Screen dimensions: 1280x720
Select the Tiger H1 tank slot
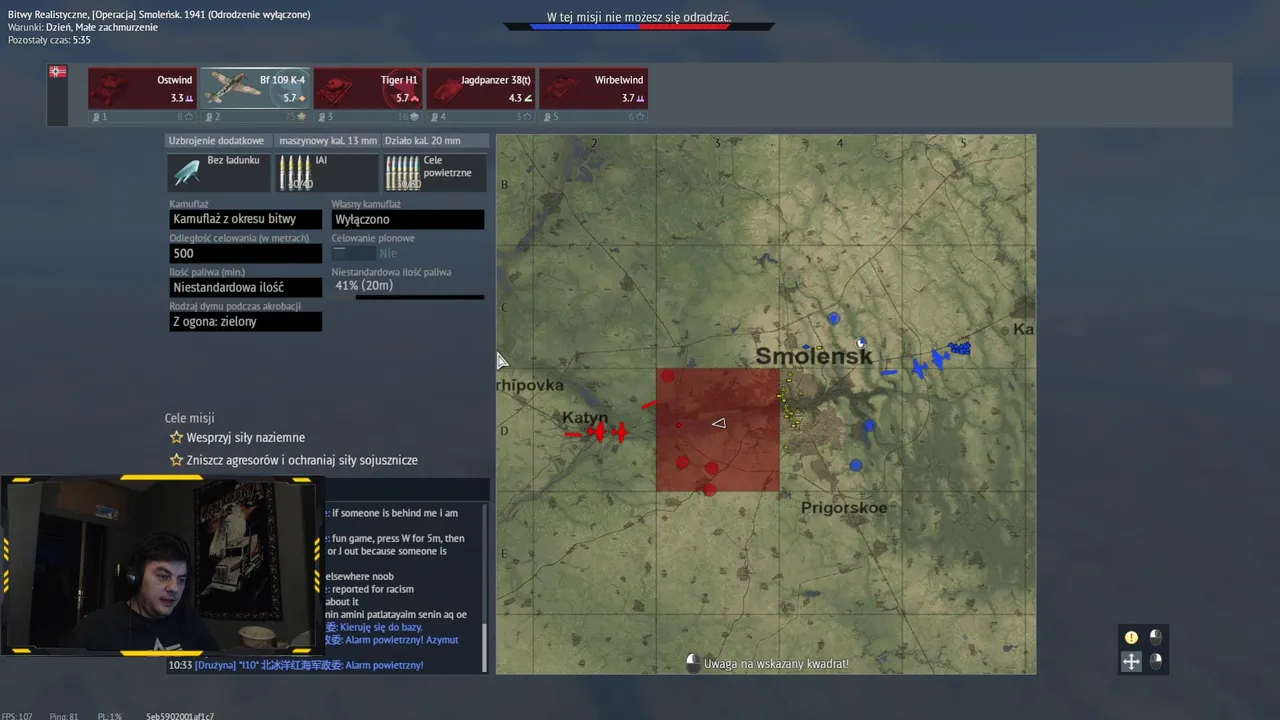[368, 89]
